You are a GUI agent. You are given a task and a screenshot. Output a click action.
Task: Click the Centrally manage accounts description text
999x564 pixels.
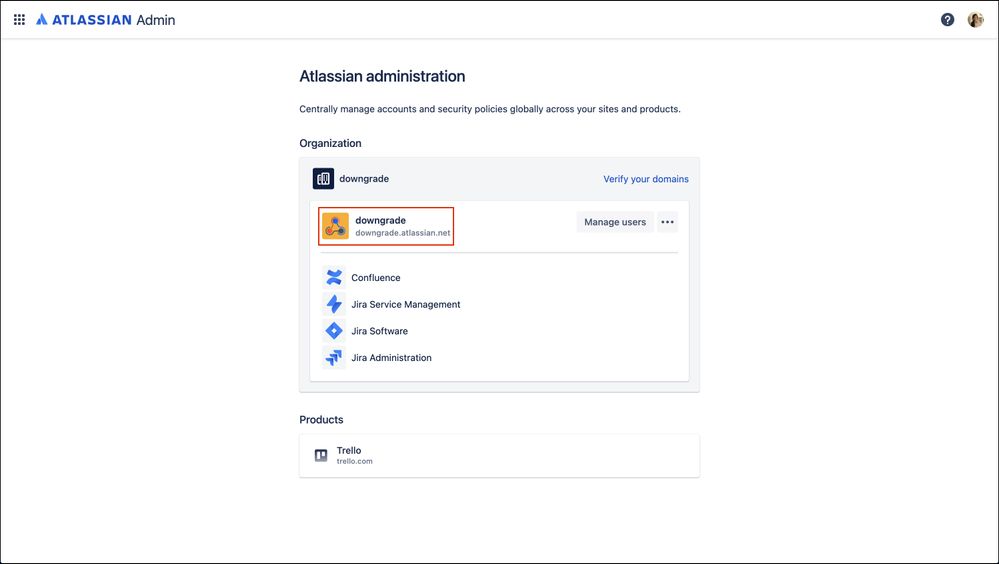489,109
